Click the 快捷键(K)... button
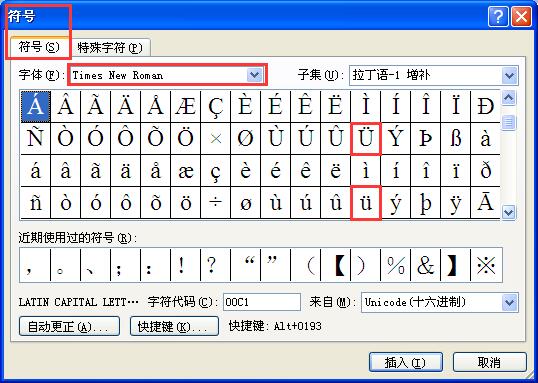538x383 pixels. pos(174,326)
